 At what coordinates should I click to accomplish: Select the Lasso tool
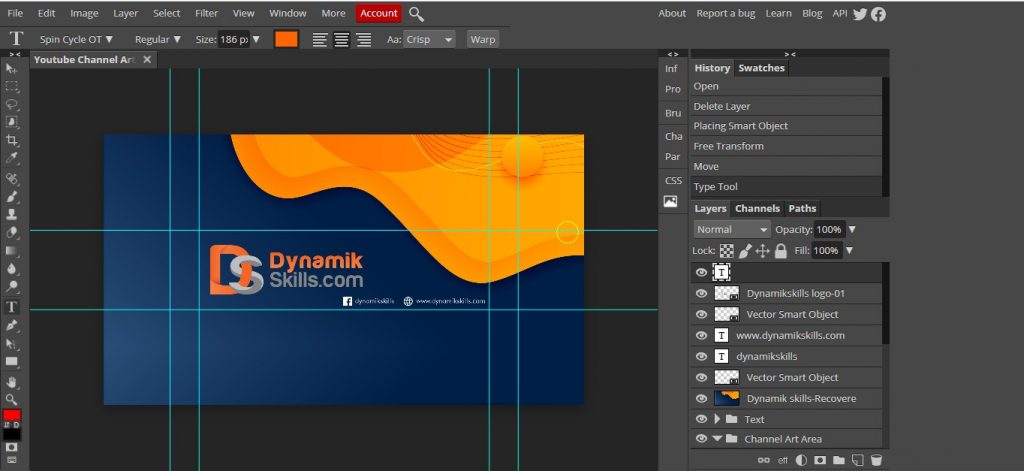[12, 104]
